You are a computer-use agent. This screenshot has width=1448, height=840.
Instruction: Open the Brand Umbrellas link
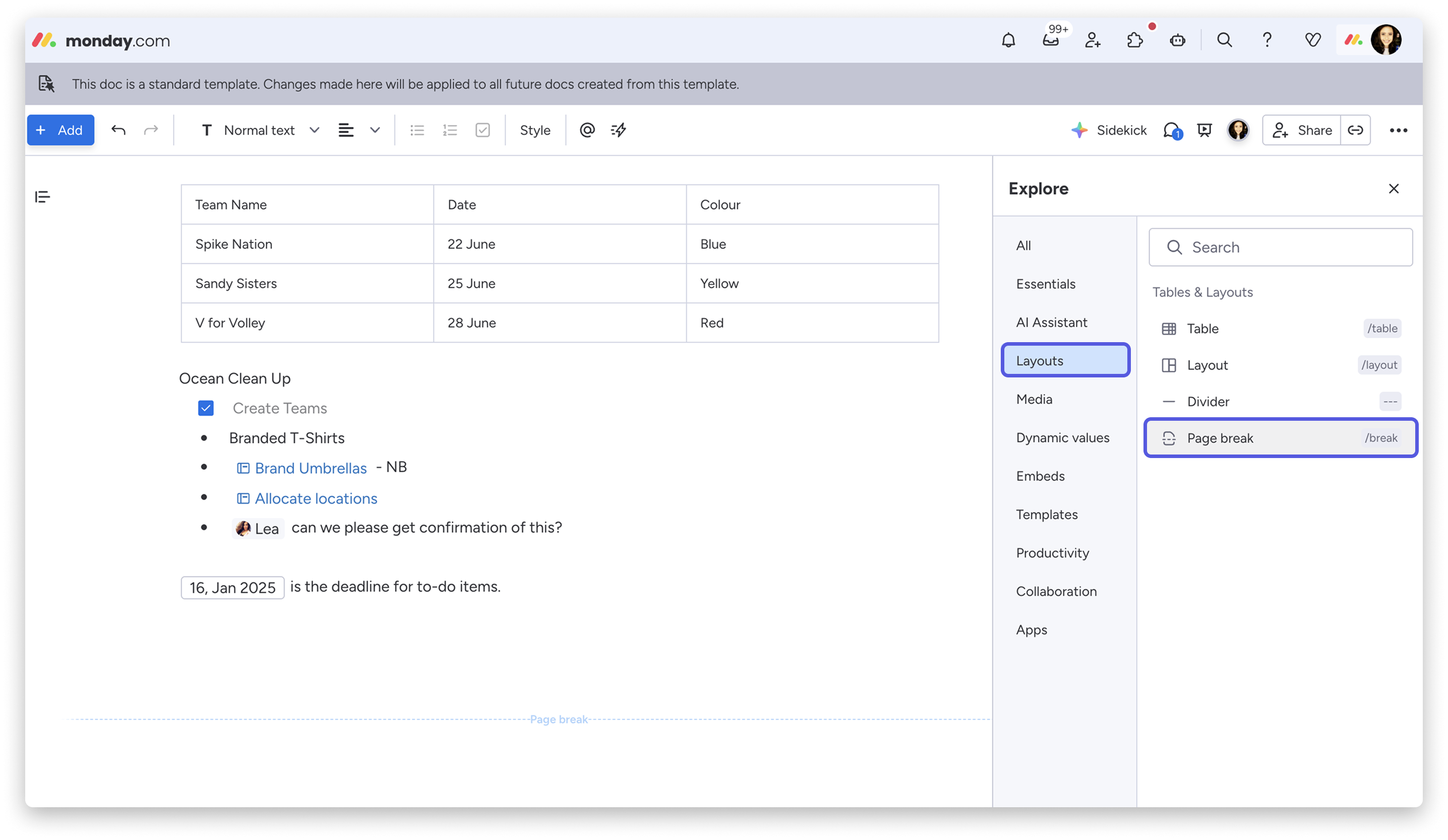point(310,469)
